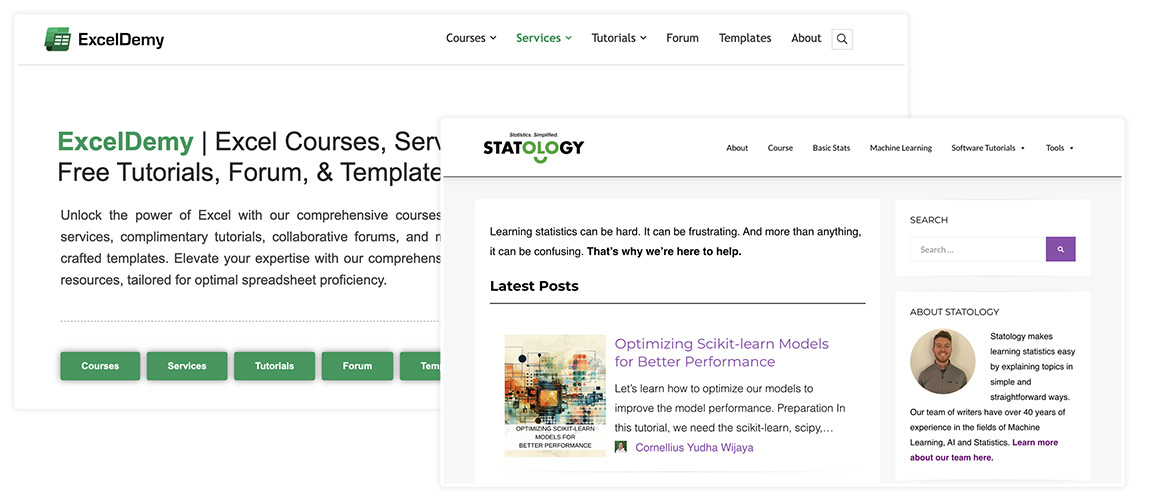The width and height of the screenshot is (1150, 502).
Task: Open Templates in ExcelDemy navigation
Action: (x=744, y=38)
